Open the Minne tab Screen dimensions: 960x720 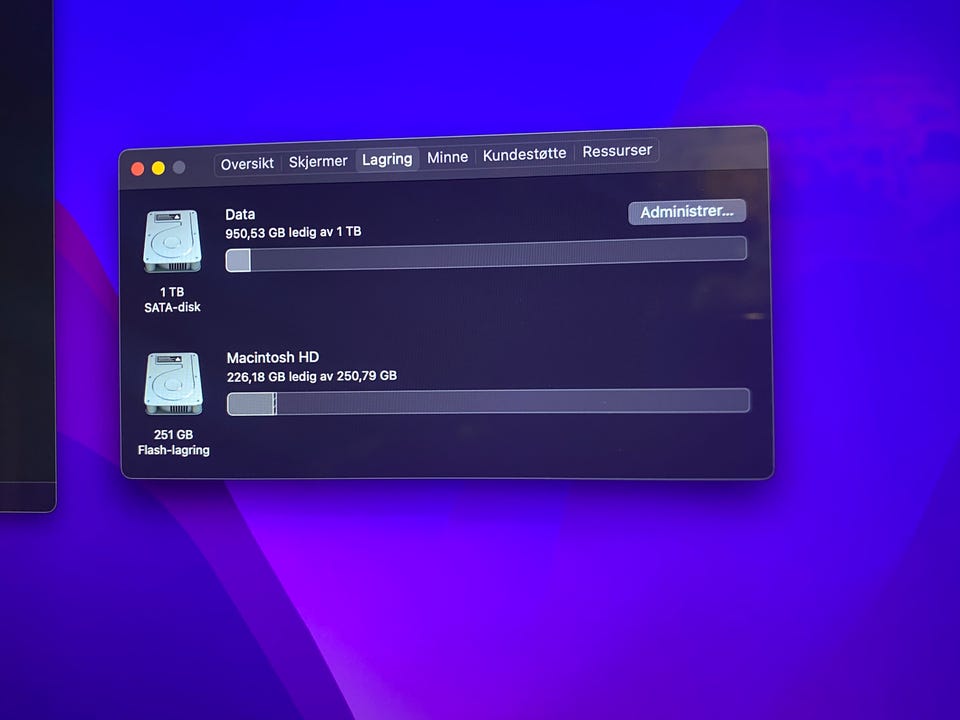(x=448, y=157)
